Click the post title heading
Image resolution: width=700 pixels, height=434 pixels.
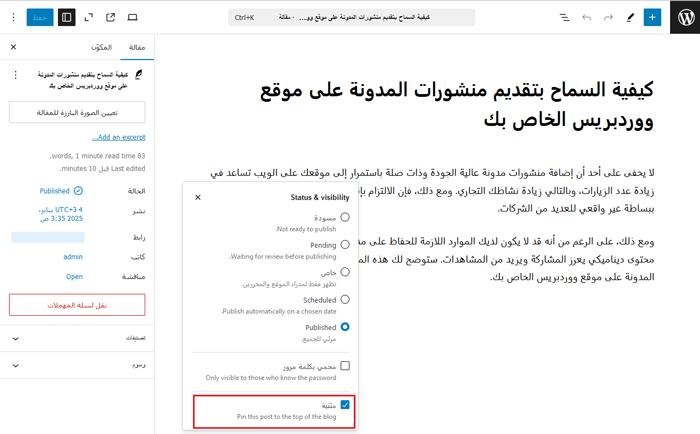pos(457,104)
